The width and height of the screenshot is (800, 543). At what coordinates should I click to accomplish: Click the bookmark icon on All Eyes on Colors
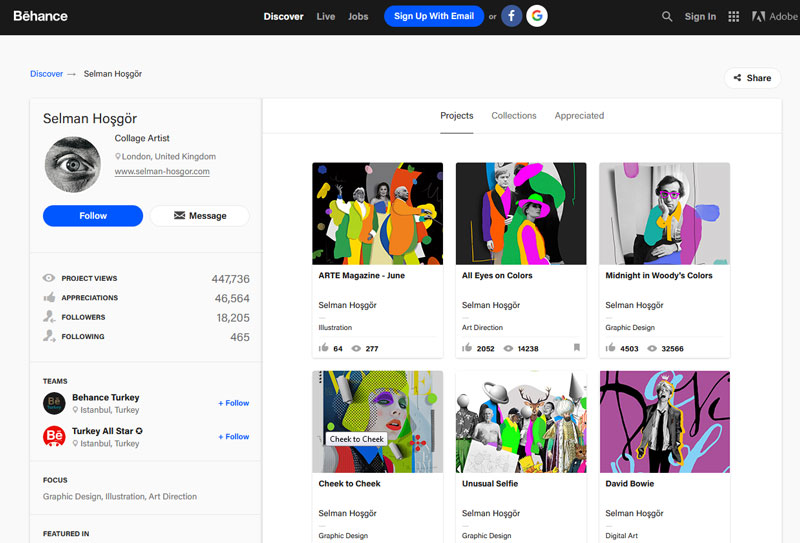pos(577,348)
